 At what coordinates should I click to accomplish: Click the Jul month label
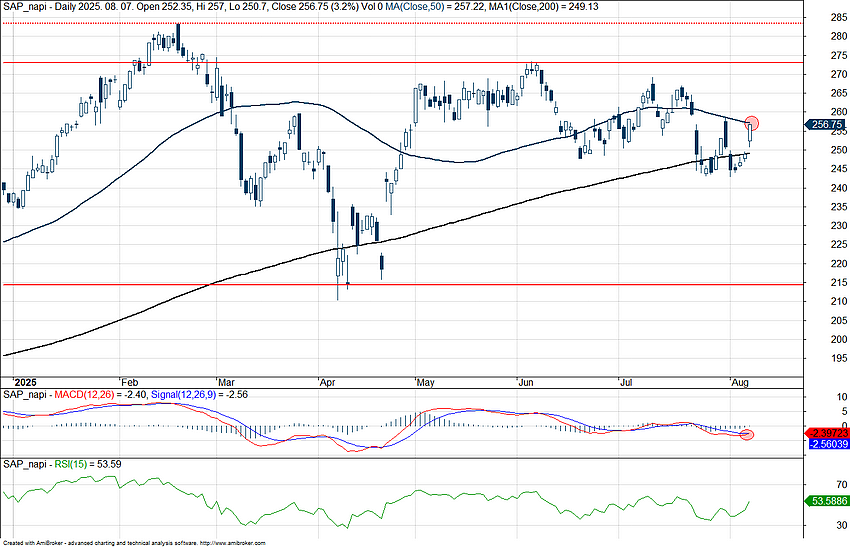tap(626, 383)
